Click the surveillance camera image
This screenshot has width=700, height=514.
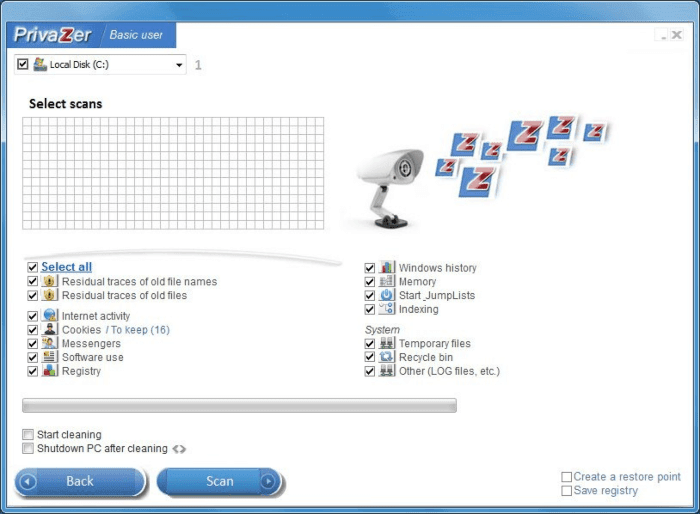[391, 188]
